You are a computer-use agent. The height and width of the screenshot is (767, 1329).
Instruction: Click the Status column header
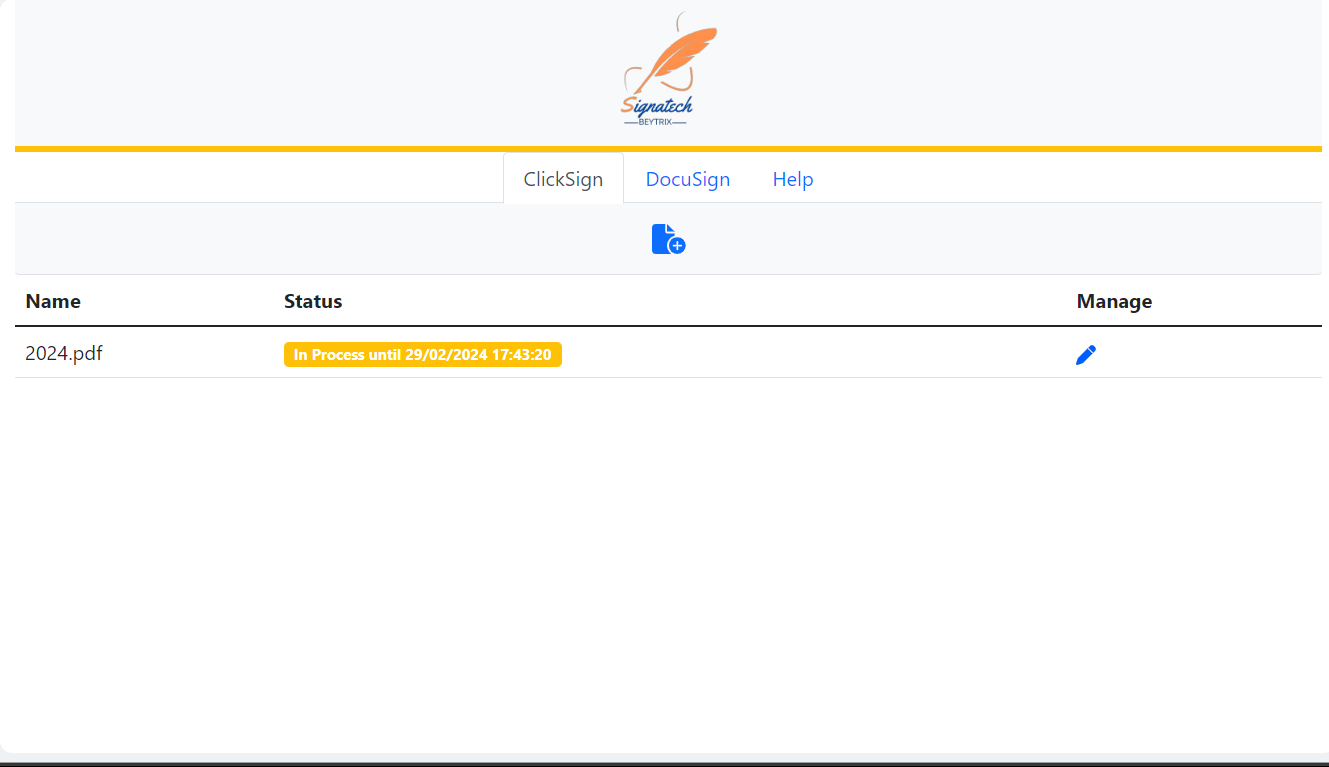point(313,301)
